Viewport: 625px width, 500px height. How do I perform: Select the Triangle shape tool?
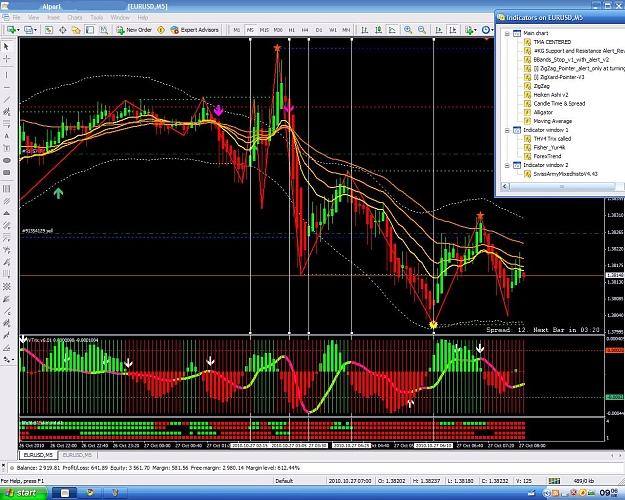6,213
